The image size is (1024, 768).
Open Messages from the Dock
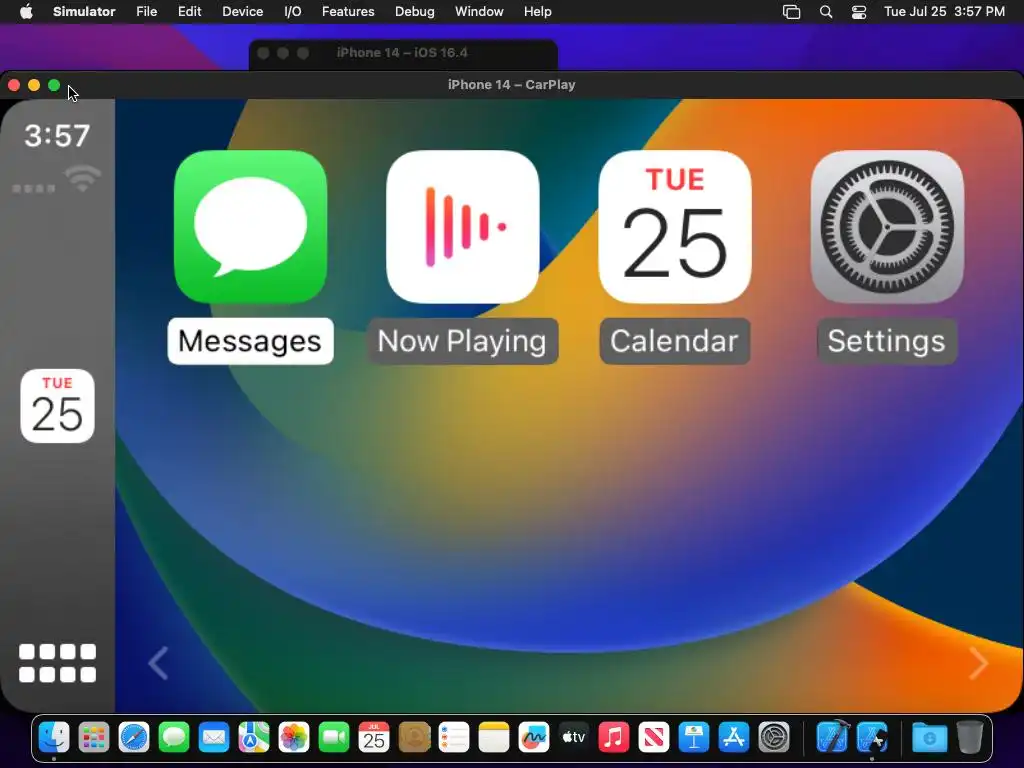coord(174,737)
